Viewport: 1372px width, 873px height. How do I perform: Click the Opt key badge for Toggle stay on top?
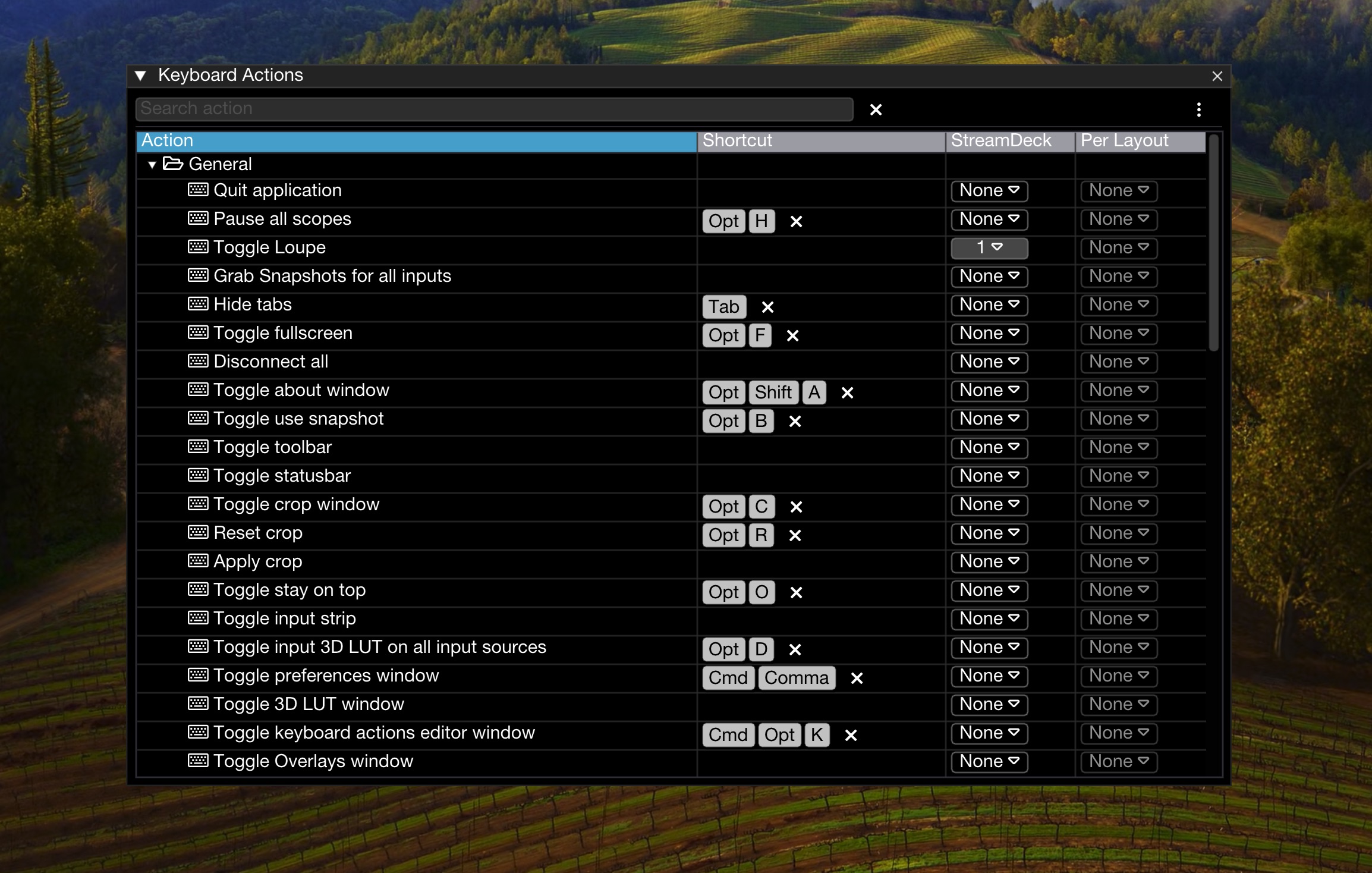click(x=723, y=592)
